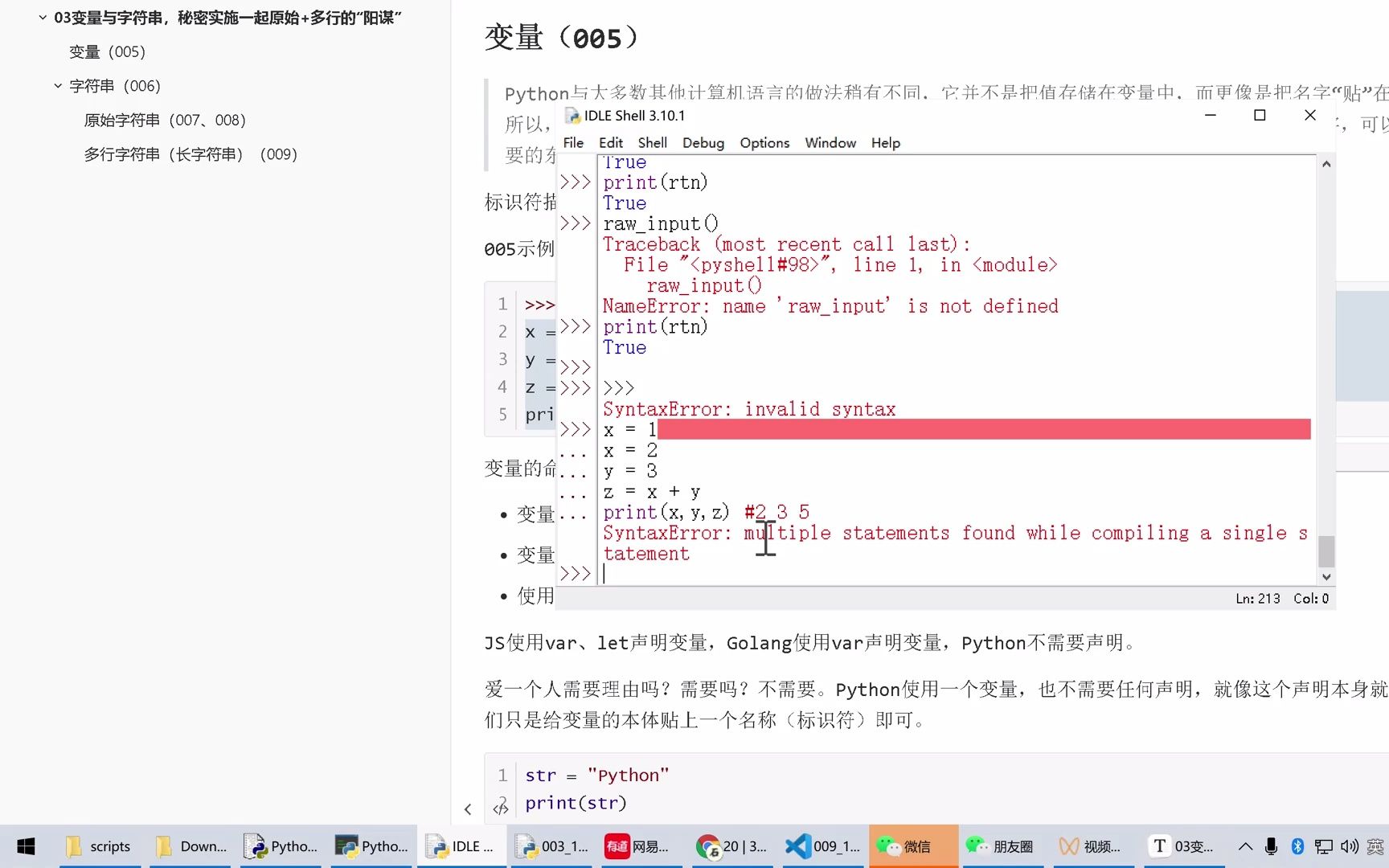The height and width of the screenshot is (868, 1389).
Task: Jump to 原始字符串 (007、008) outline entry
Action: (165, 120)
